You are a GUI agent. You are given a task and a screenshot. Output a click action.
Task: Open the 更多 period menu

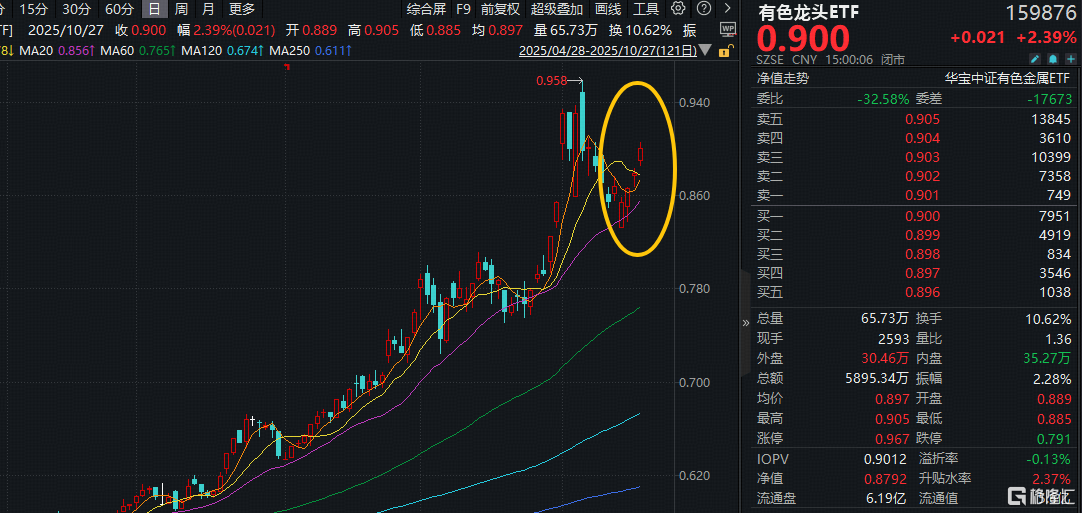coord(242,9)
